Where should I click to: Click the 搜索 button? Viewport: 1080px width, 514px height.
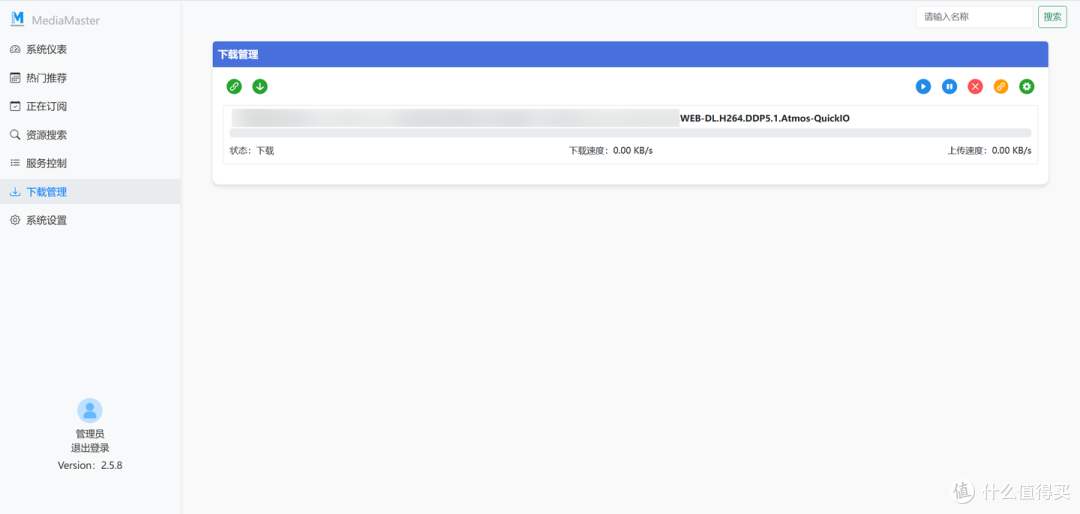point(1052,17)
